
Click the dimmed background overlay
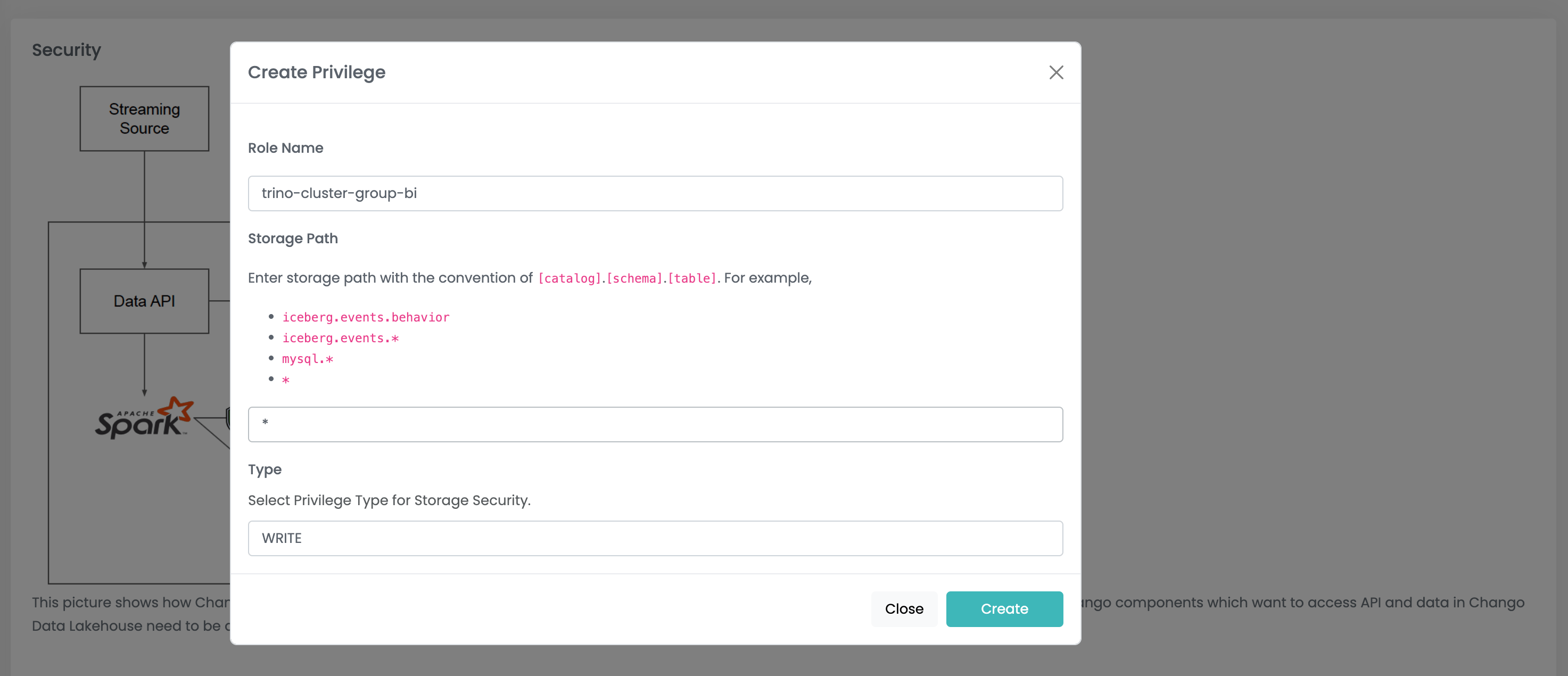tap(1309, 335)
